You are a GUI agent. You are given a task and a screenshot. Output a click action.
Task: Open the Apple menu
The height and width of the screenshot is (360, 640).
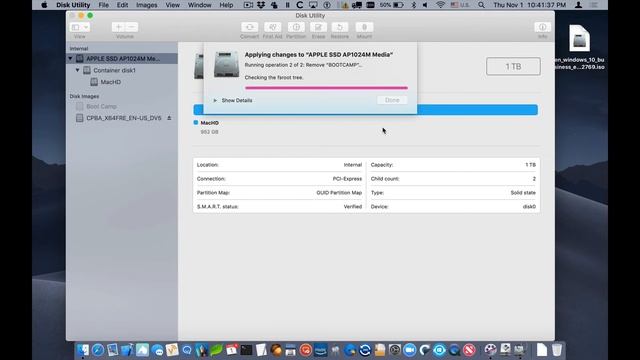click(x=44, y=5)
